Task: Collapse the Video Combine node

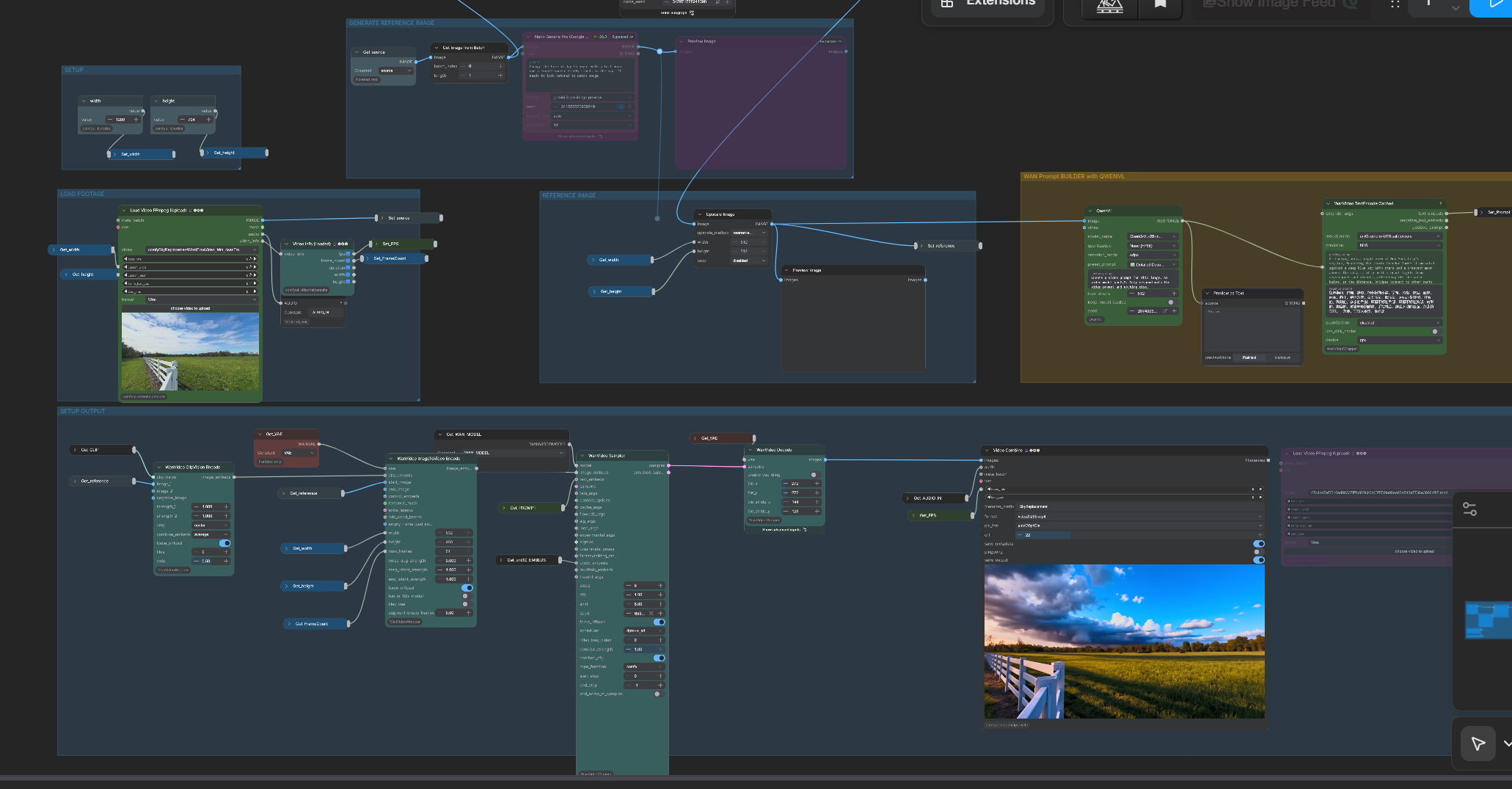Action: click(987, 450)
